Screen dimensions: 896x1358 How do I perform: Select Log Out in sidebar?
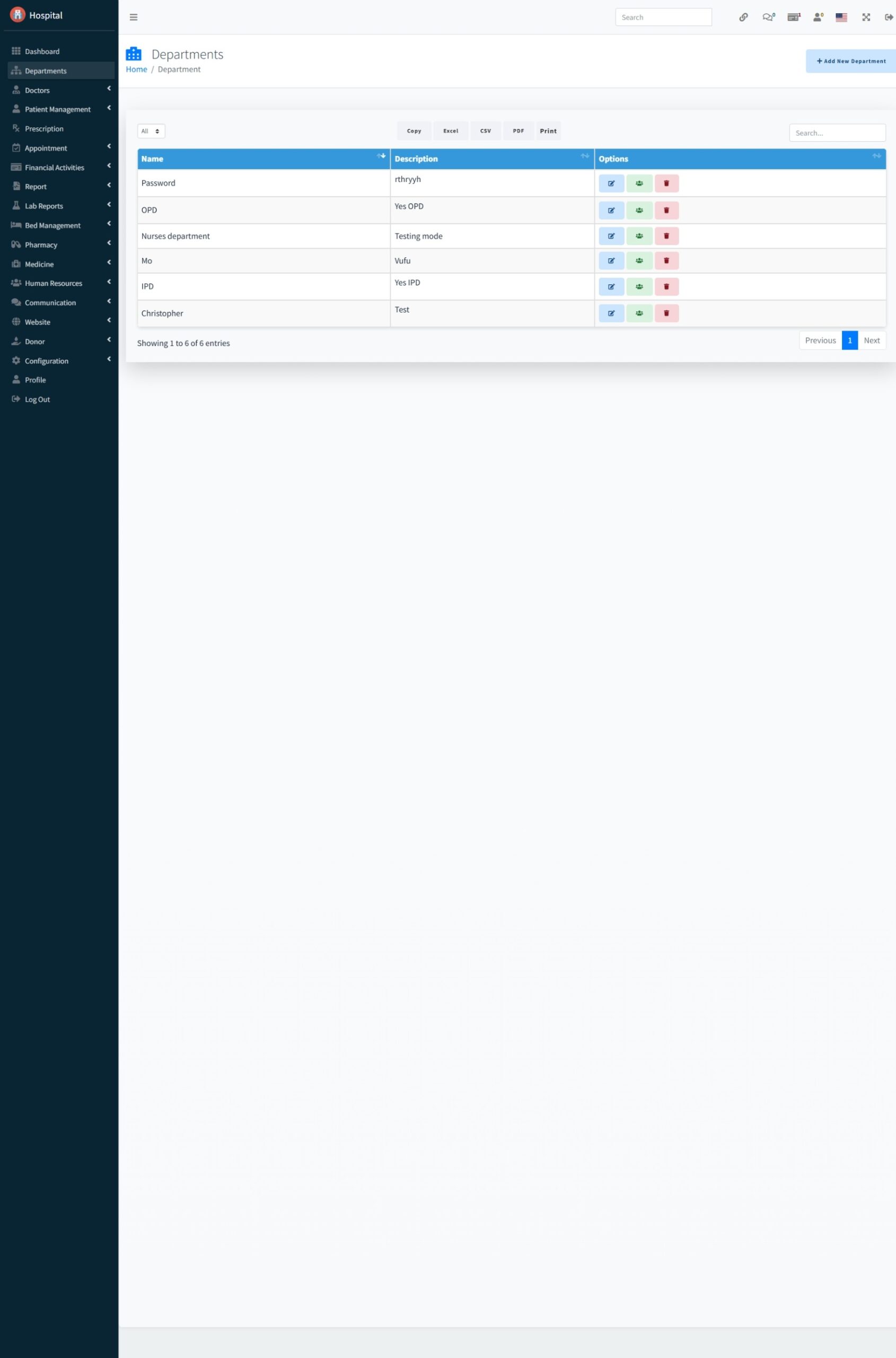[x=61, y=399]
